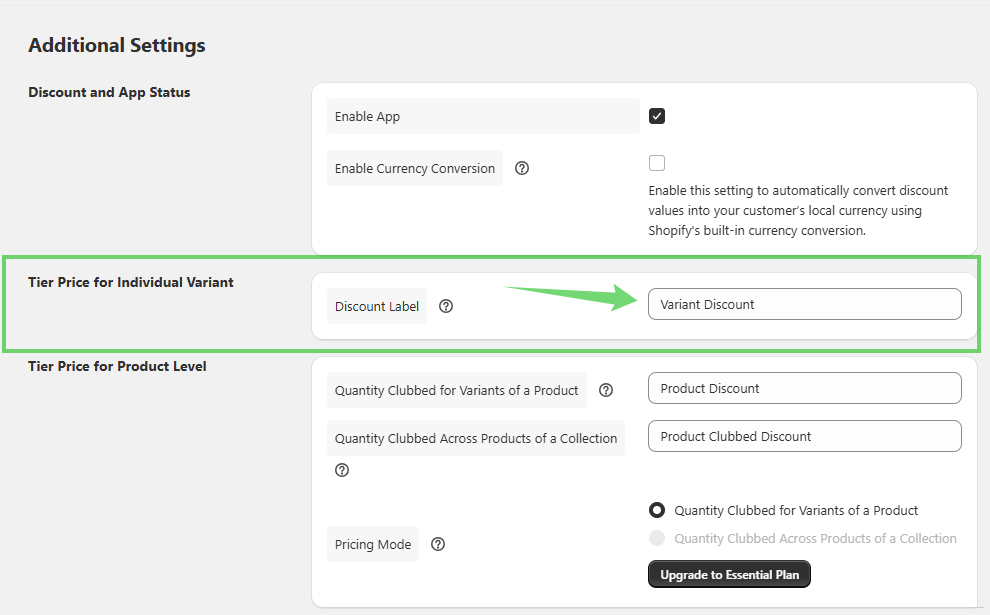
Task: Focus the Variant Discount text field
Action: click(x=804, y=304)
